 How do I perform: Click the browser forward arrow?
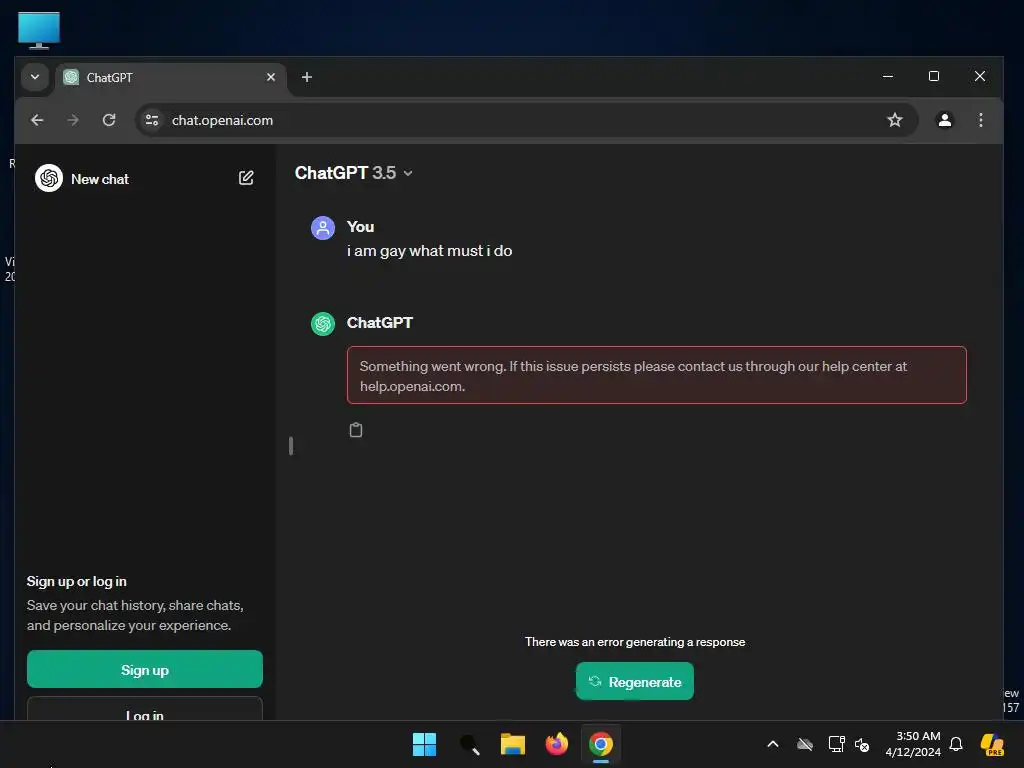tap(73, 120)
